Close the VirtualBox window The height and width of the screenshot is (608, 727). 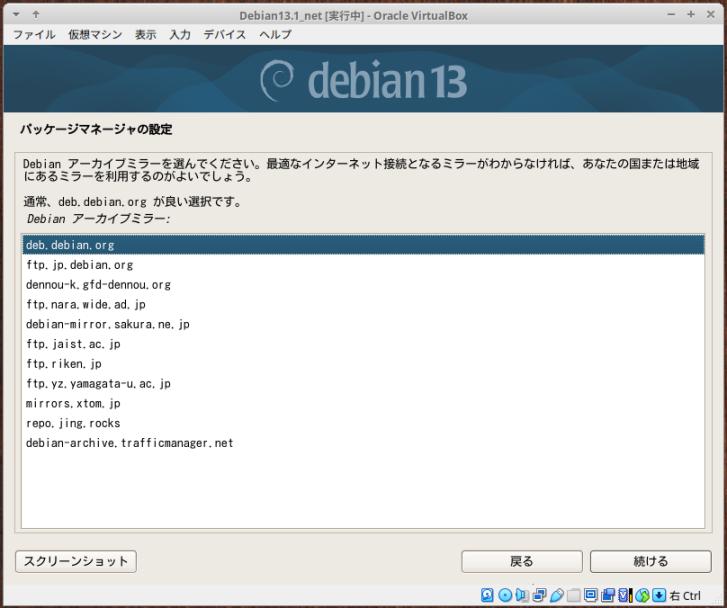(x=710, y=15)
